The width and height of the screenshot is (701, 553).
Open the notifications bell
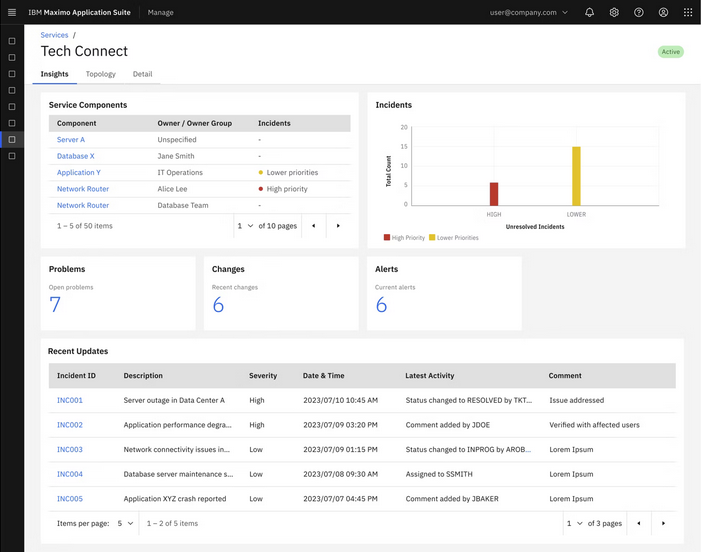coord(589,12)
